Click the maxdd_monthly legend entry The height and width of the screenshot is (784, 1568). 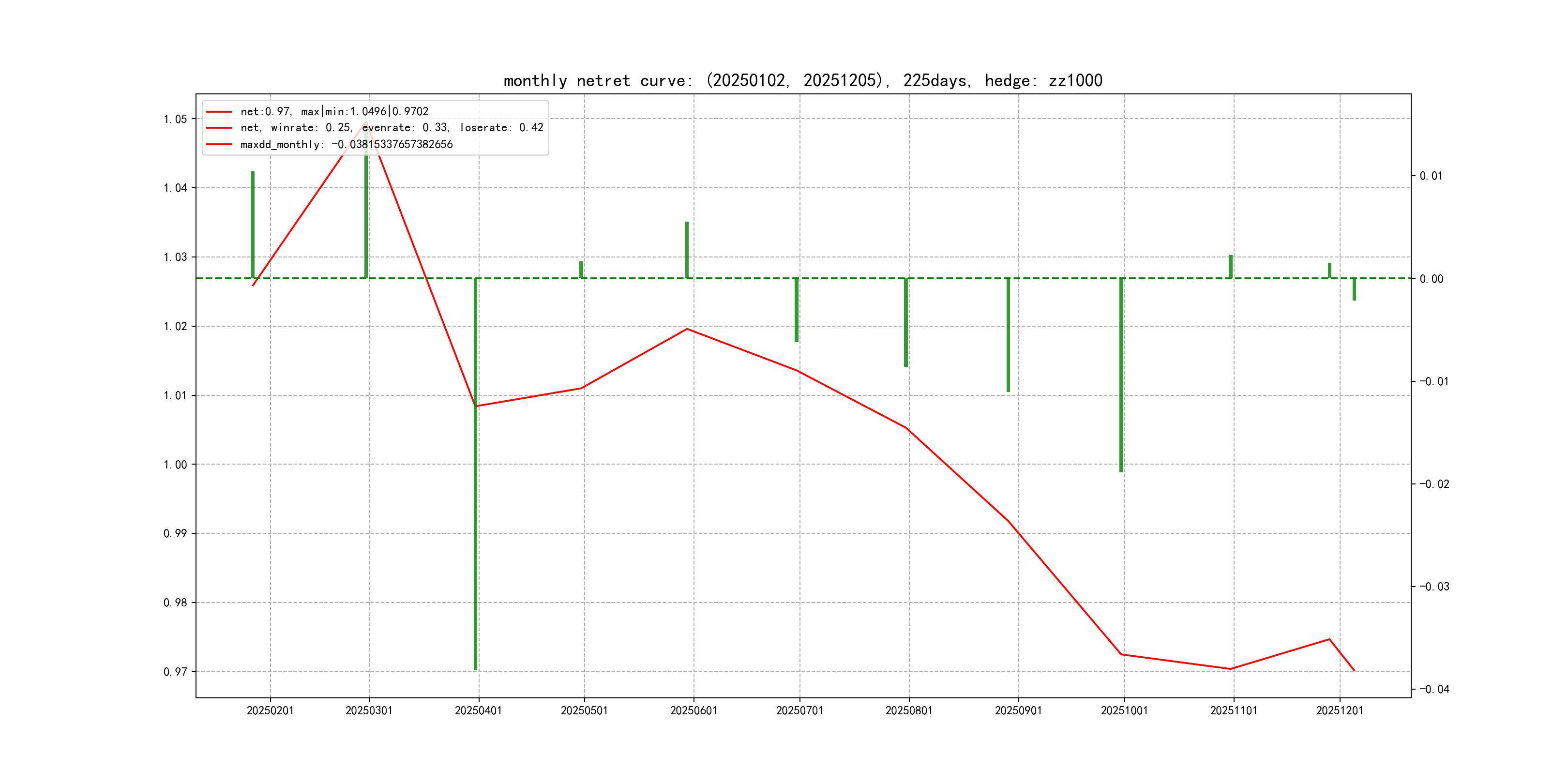click(347, 144)
